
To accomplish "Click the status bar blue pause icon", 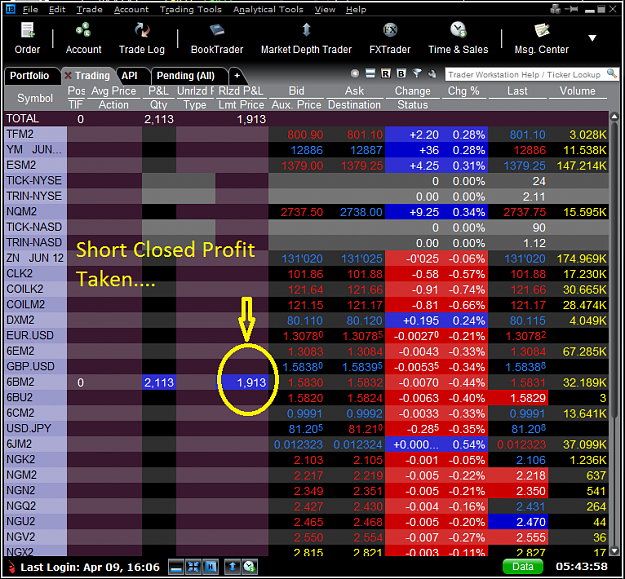I will tap(210, 567).
